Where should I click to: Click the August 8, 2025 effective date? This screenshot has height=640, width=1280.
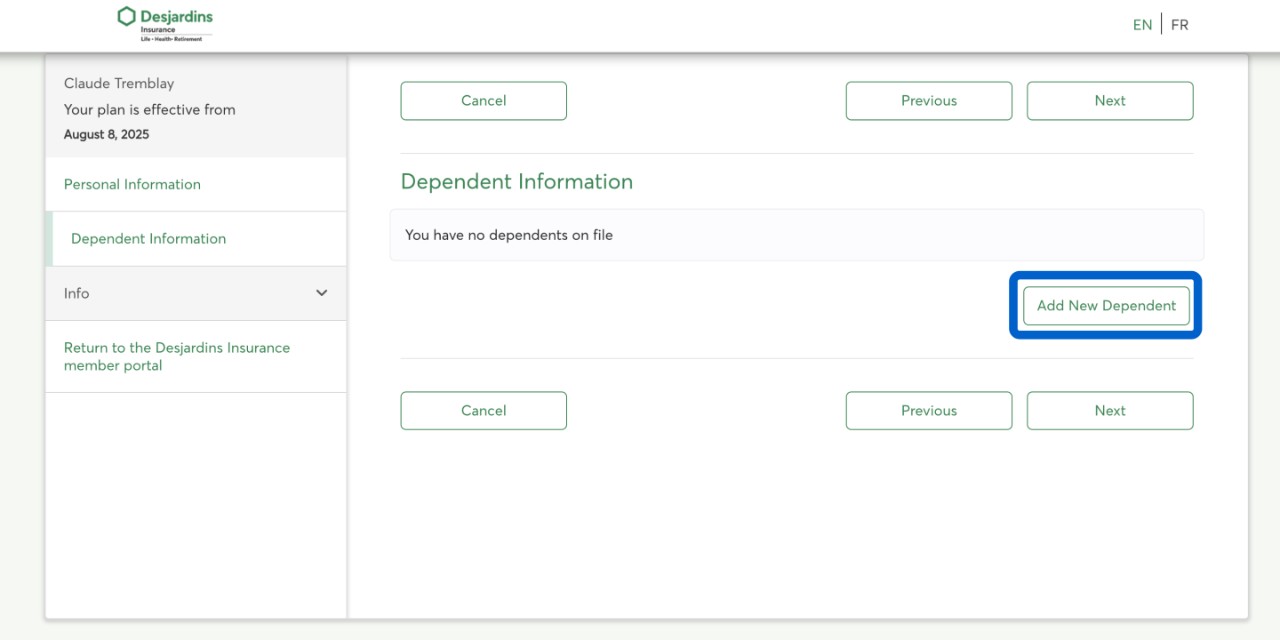tap(106, 134)
